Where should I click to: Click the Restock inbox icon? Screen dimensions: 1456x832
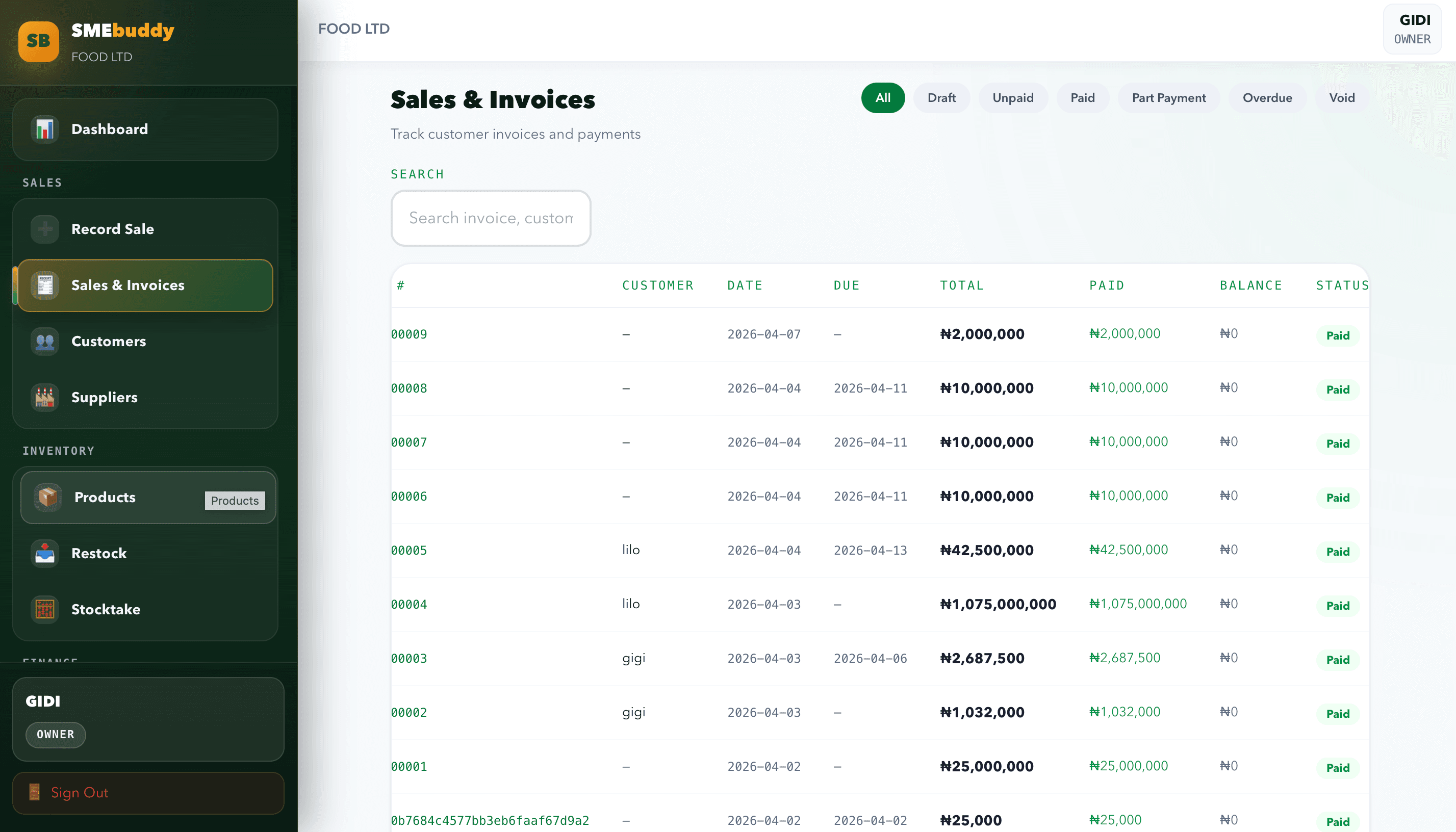[x=44, y=553]
